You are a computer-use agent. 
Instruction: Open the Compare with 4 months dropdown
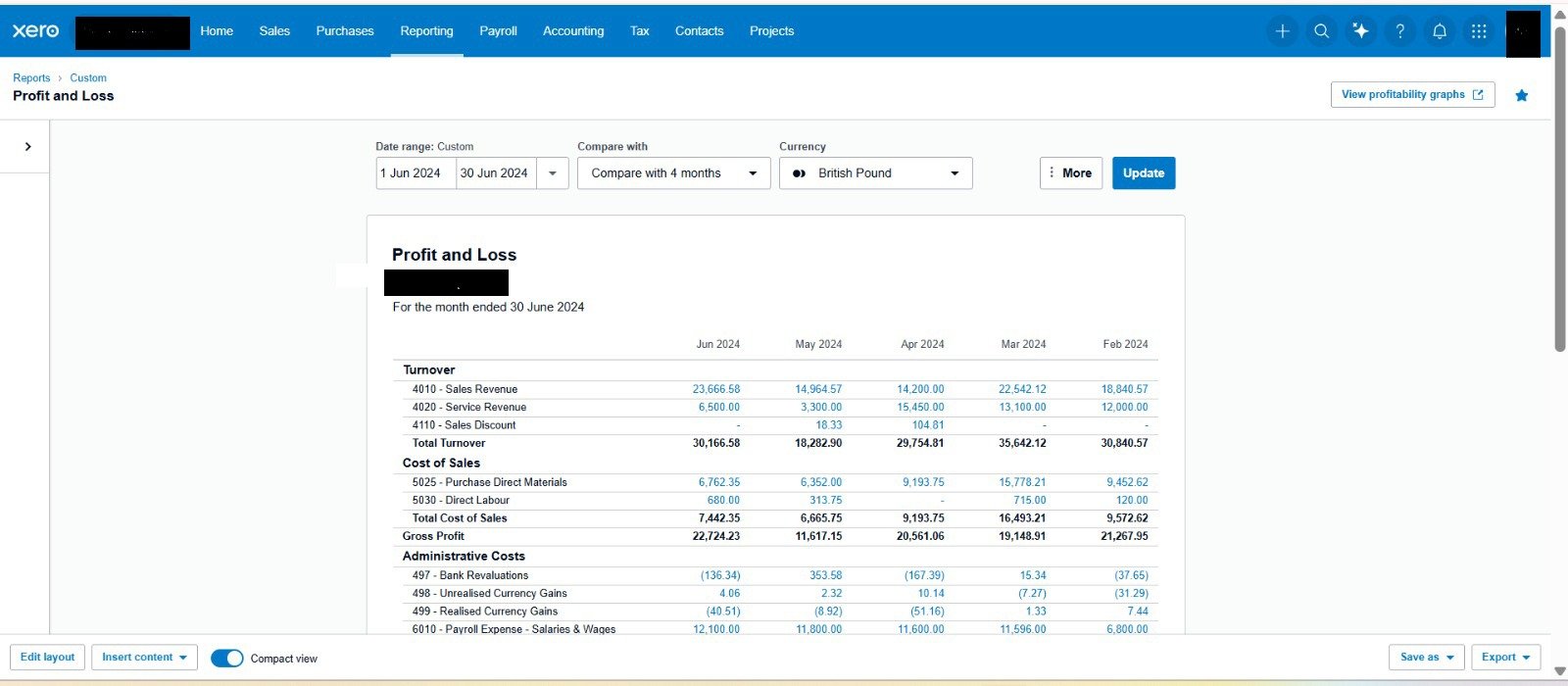click(674, 173)
